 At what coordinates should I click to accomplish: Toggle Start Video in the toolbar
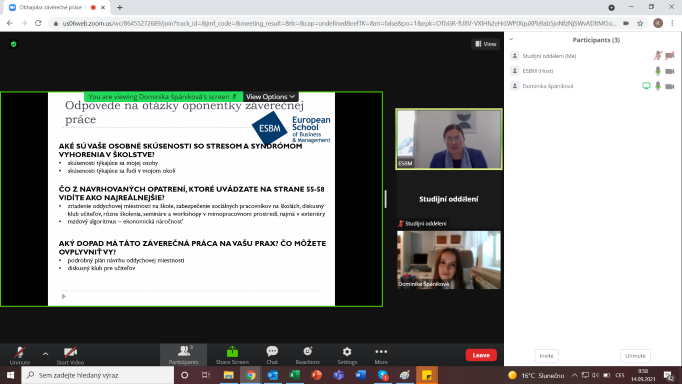[x=70, y=355]
